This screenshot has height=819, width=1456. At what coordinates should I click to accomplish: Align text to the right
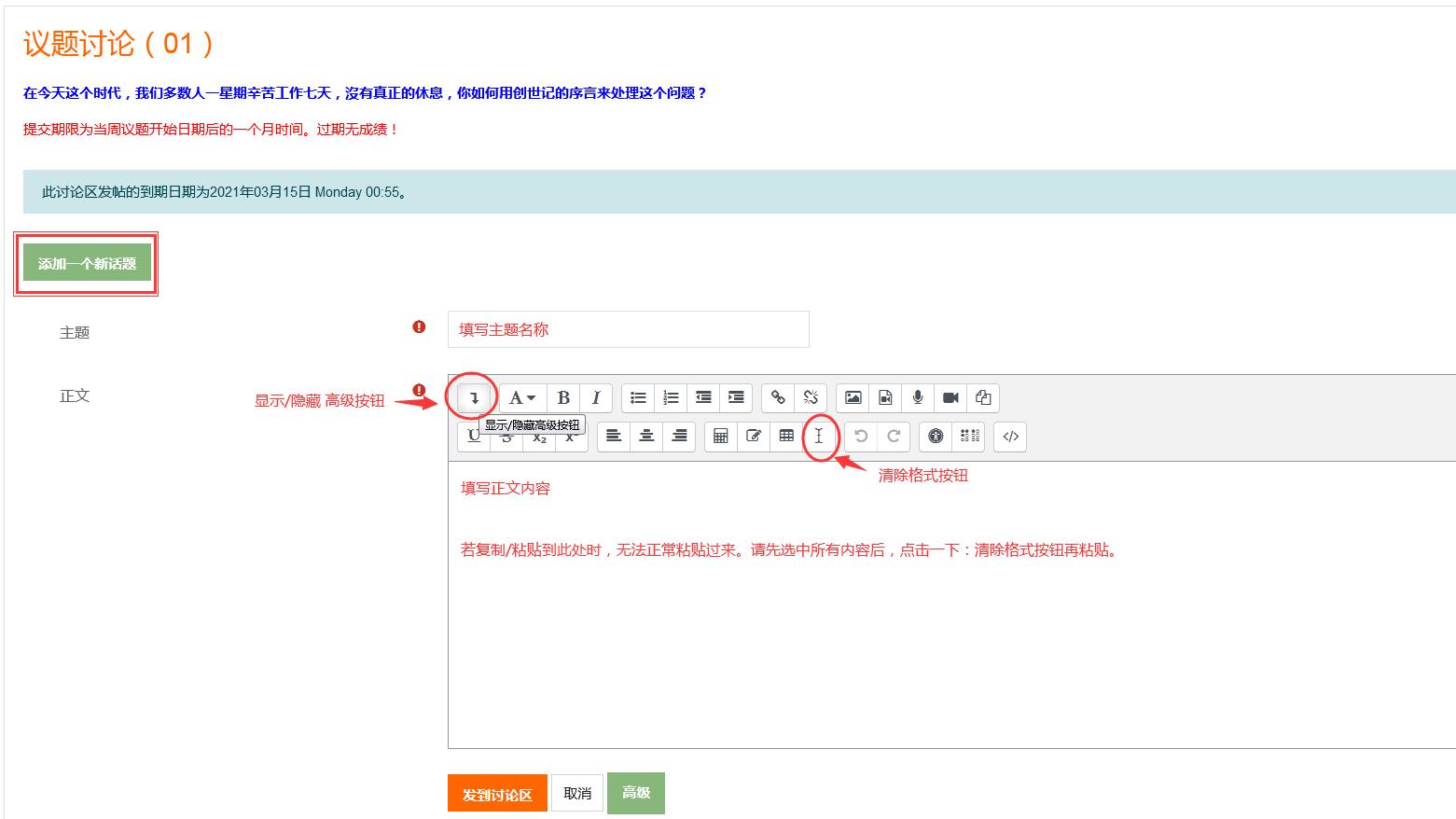click(679, 436)
